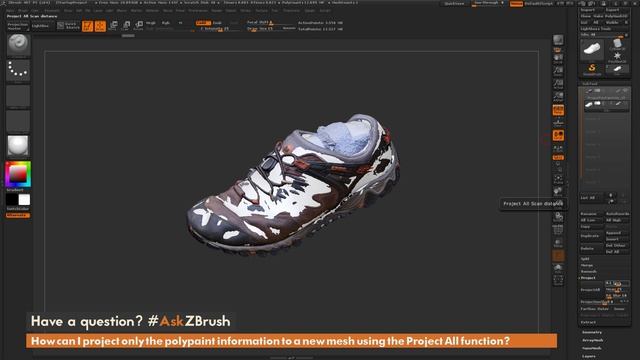The image size is (640, 360).
Task: Open the material sphere selector
Action: [18, 146]
